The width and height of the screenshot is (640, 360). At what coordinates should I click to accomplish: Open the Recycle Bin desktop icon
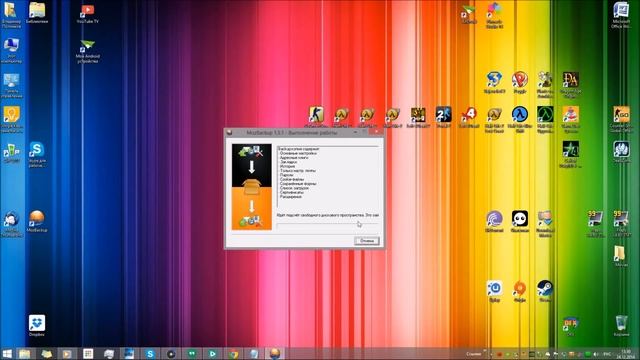(x=621, y=325)
